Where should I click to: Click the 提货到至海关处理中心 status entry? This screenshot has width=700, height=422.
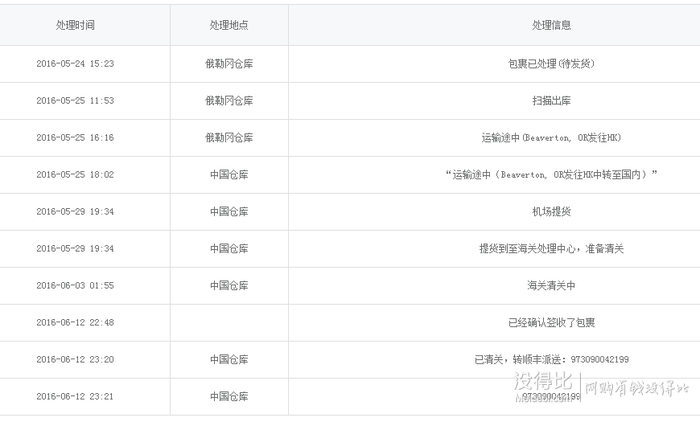click(551, 249)
